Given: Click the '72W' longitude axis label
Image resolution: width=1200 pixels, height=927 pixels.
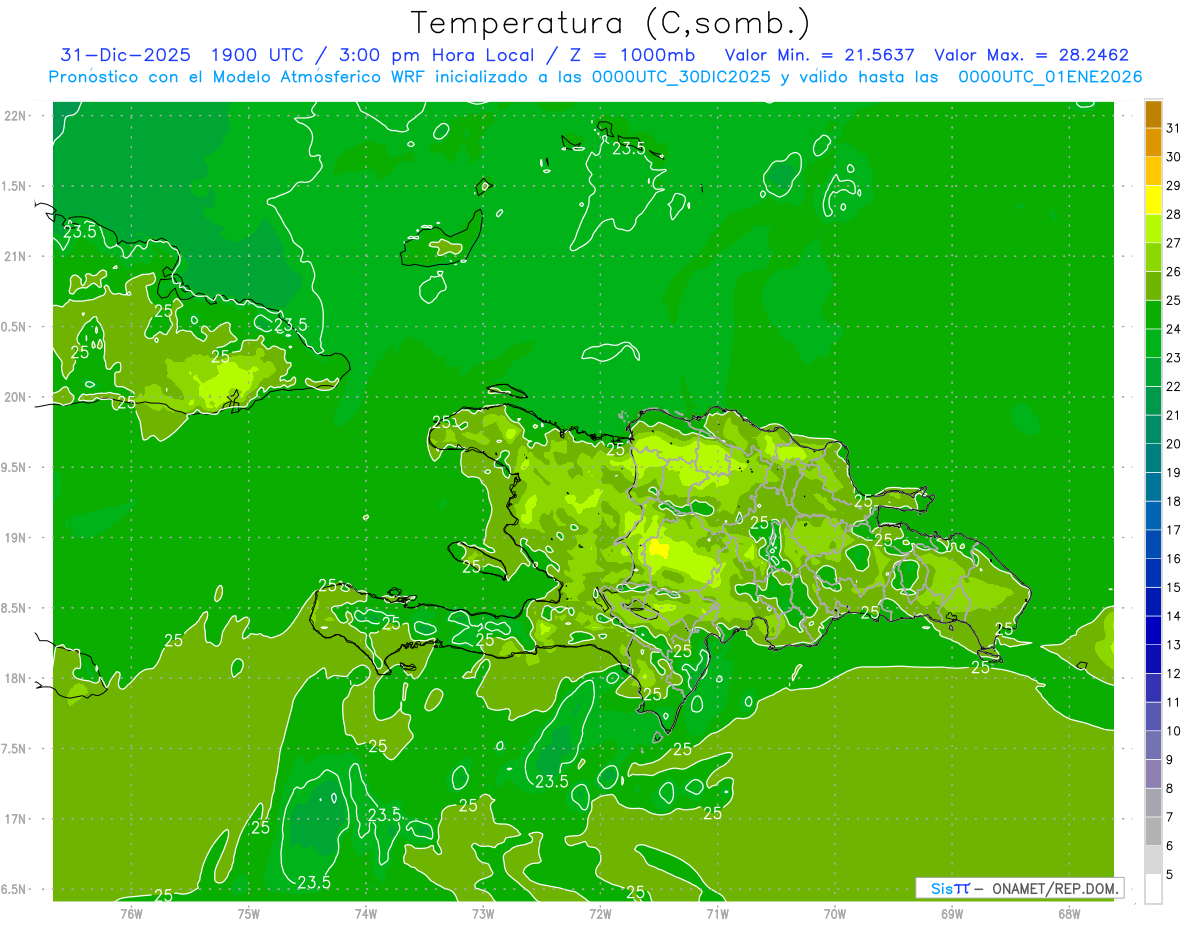Looking at the screenshot, I should pos(600,913).
